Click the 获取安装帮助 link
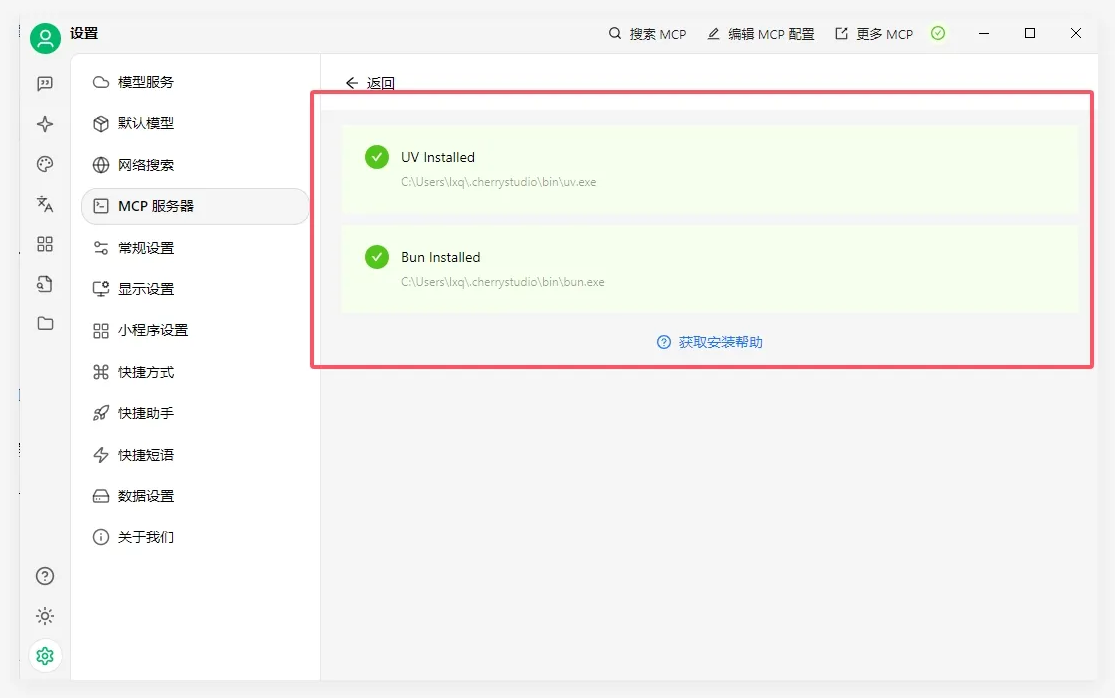Viewport: 1115px width, 698px height. click(710, 342)
